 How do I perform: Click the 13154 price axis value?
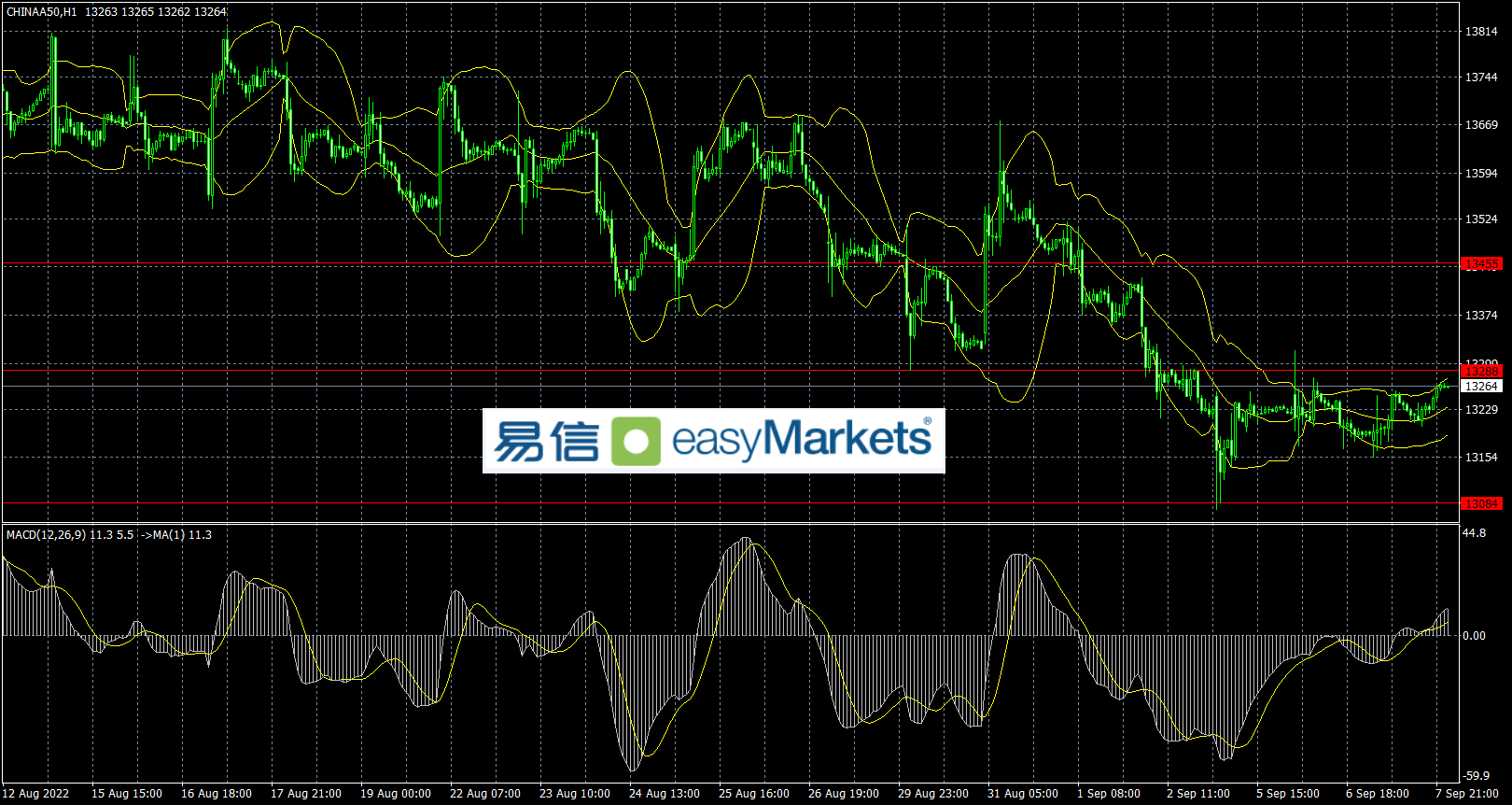1481,458
